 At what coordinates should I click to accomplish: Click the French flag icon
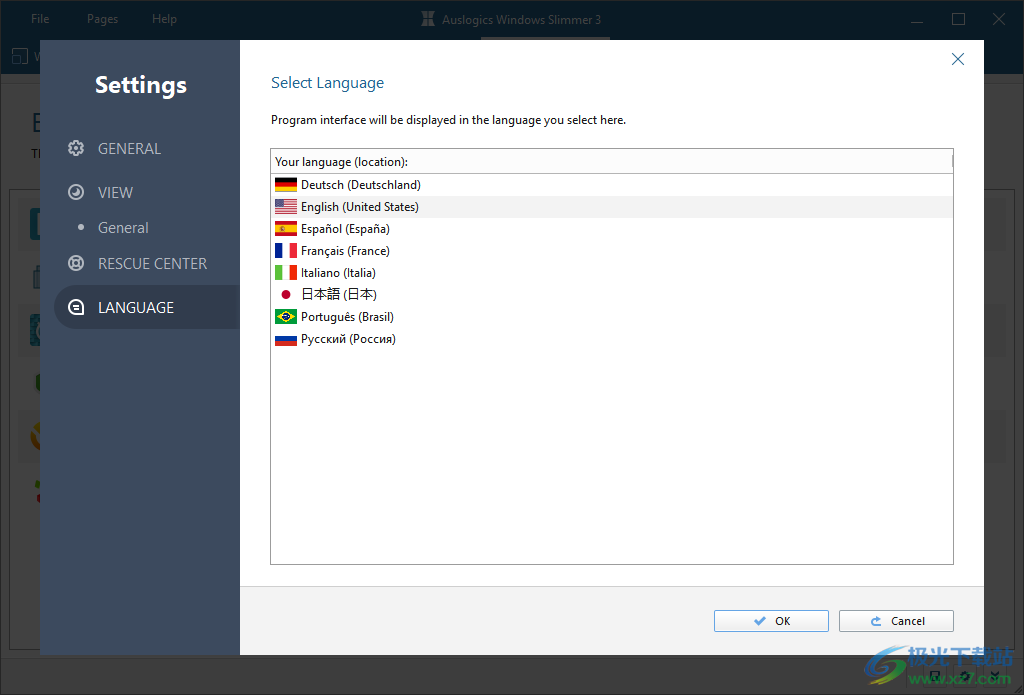click(284, 250)
